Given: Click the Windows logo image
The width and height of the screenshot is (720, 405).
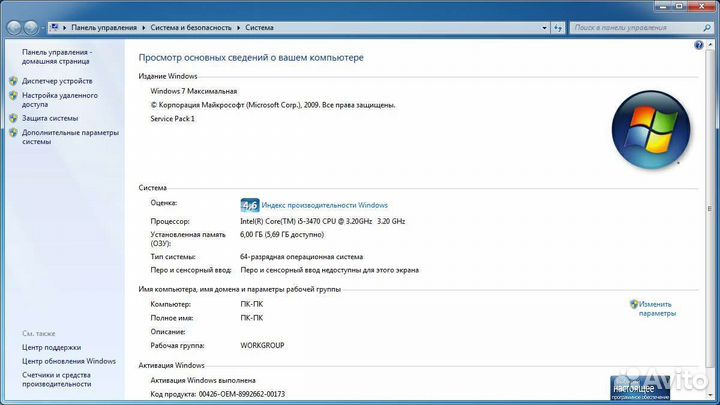Looking at the screenshot, I should [x=651, y=129].
